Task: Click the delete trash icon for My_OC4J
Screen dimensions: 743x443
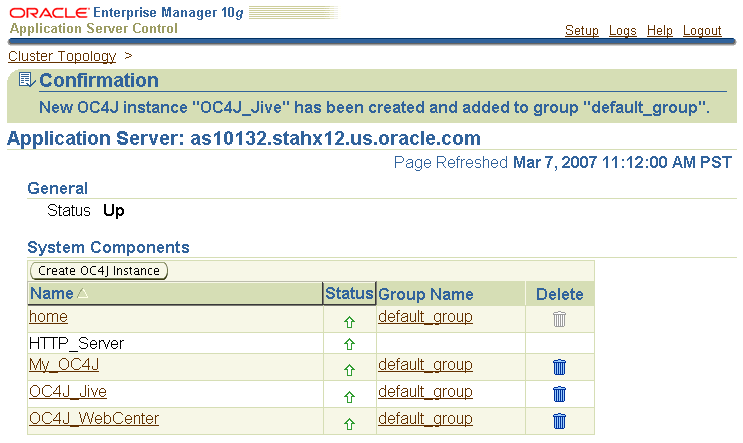Action: [x=559, y=367]
